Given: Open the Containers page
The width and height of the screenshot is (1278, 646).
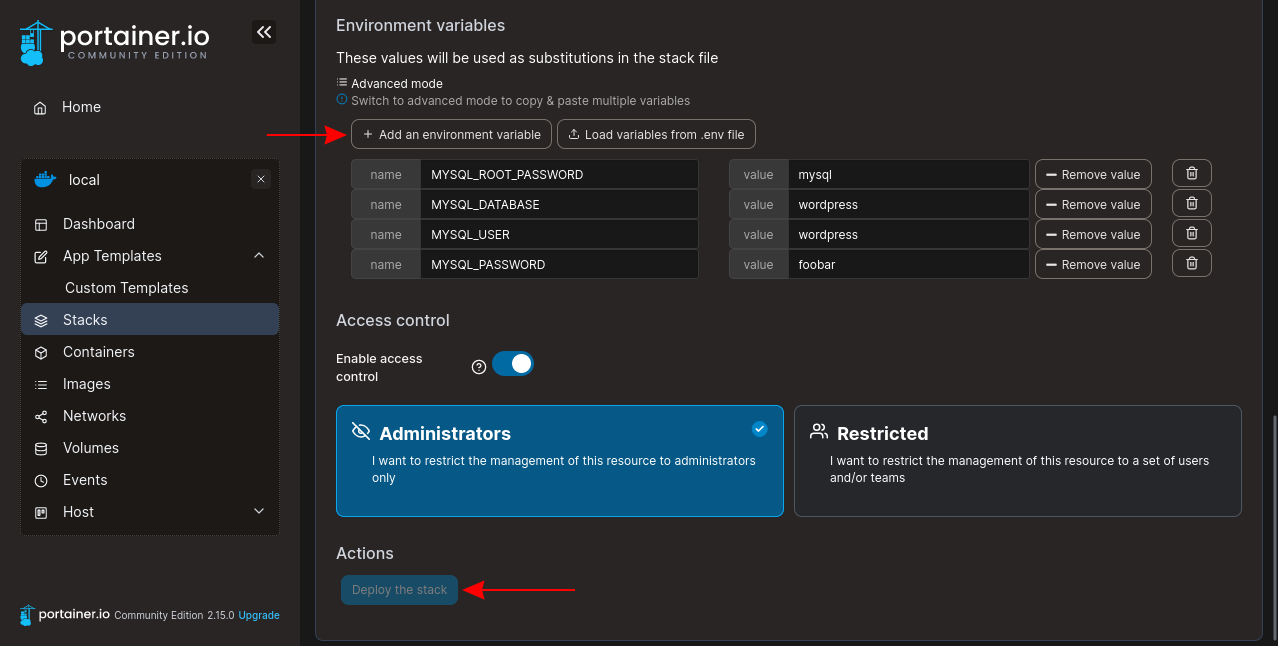Looking at the screenshot, I should click(98, 352).
